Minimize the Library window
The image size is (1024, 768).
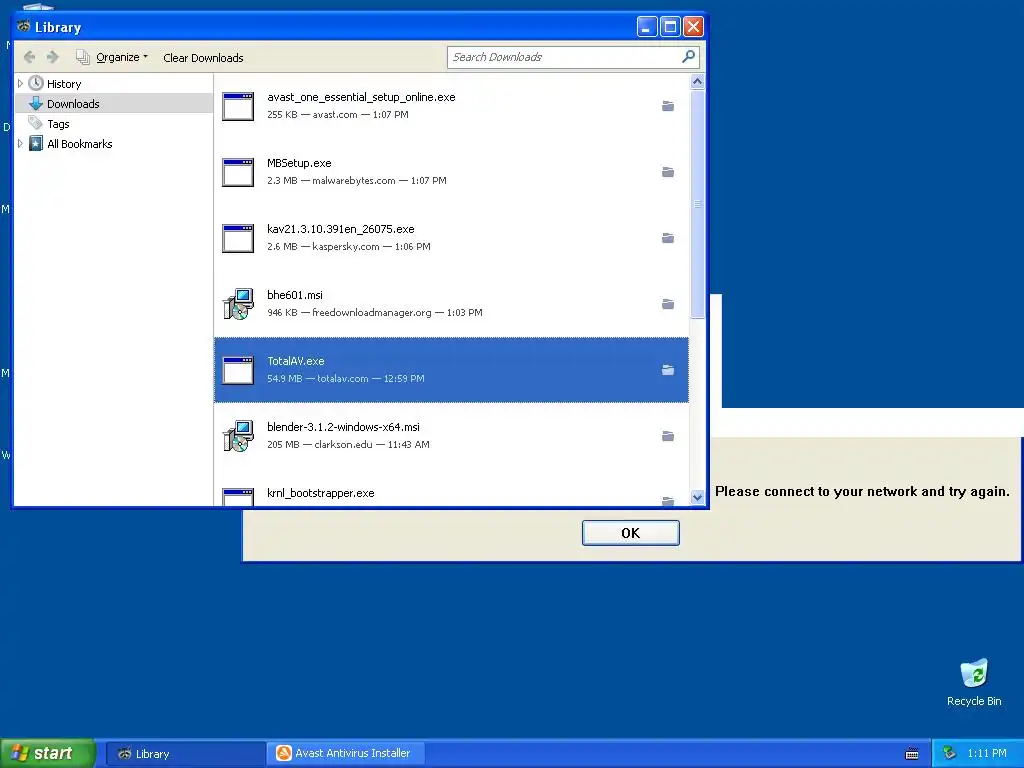click(x=647, y=27)
